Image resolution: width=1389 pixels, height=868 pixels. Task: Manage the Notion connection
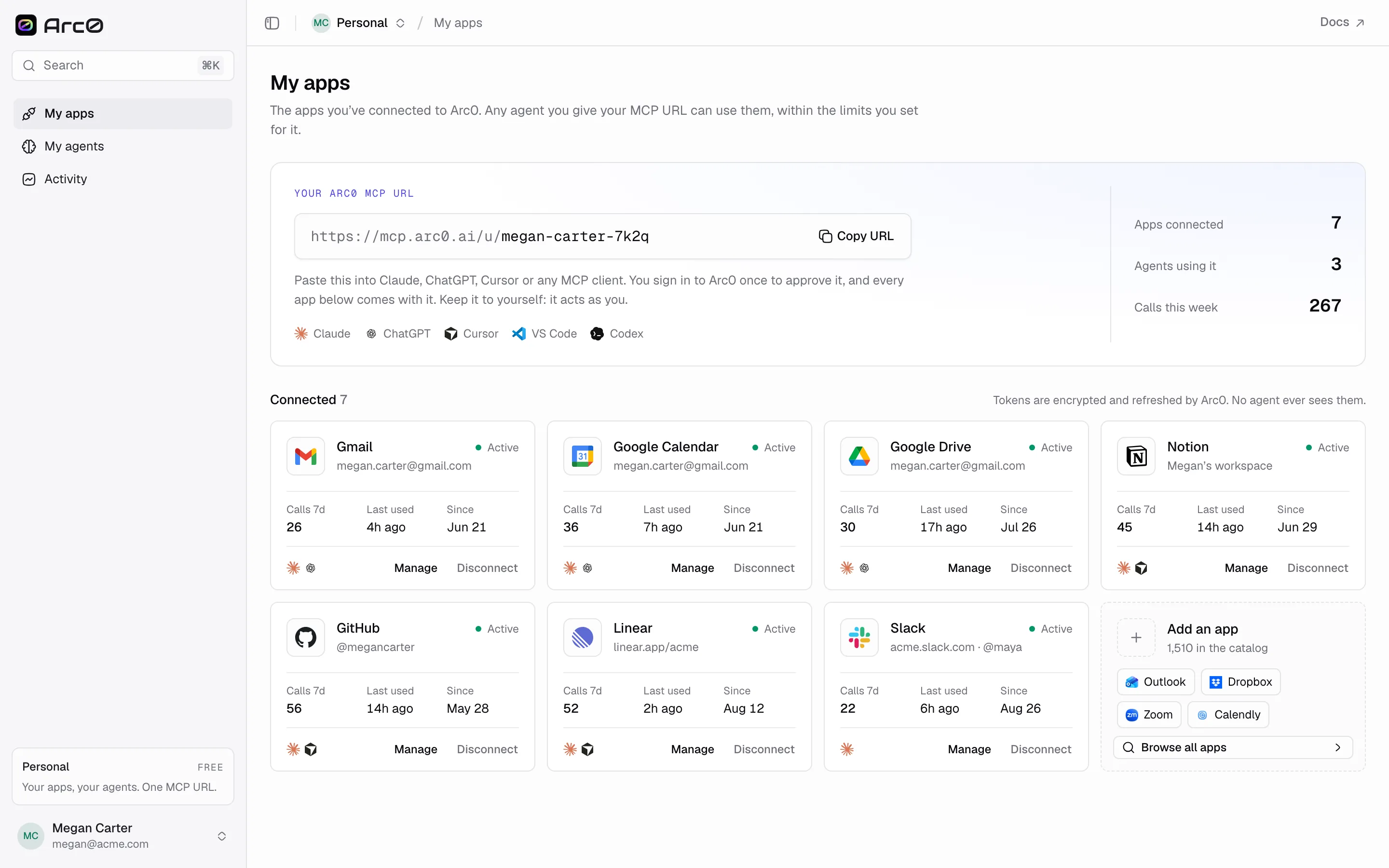coord(1246,569)
